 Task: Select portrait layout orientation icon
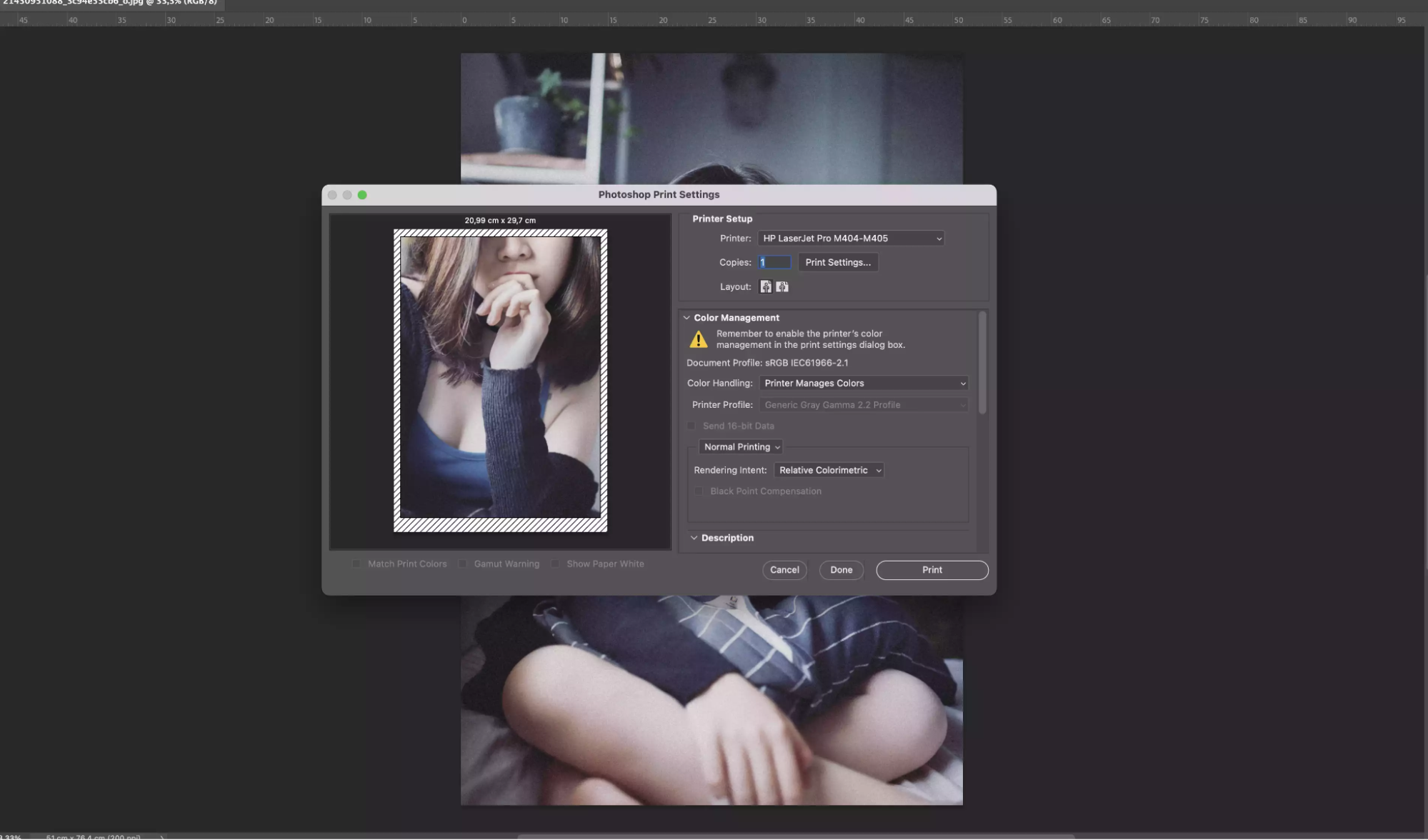pyautogui.click(x=766, y=286)
